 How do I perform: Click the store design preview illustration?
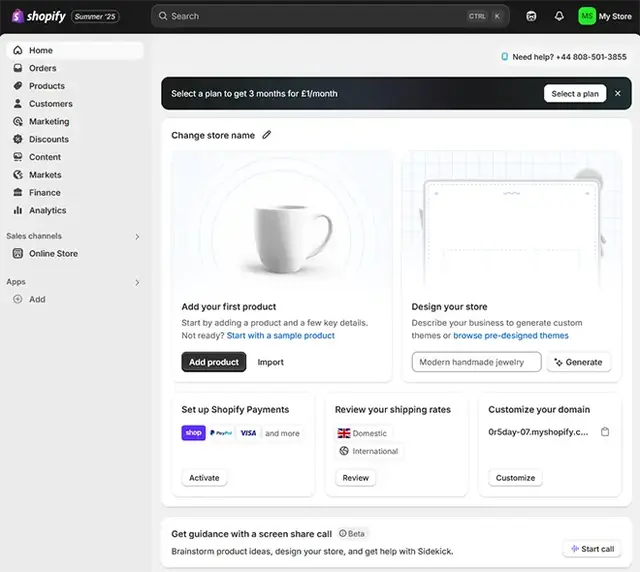click(512, 220)
